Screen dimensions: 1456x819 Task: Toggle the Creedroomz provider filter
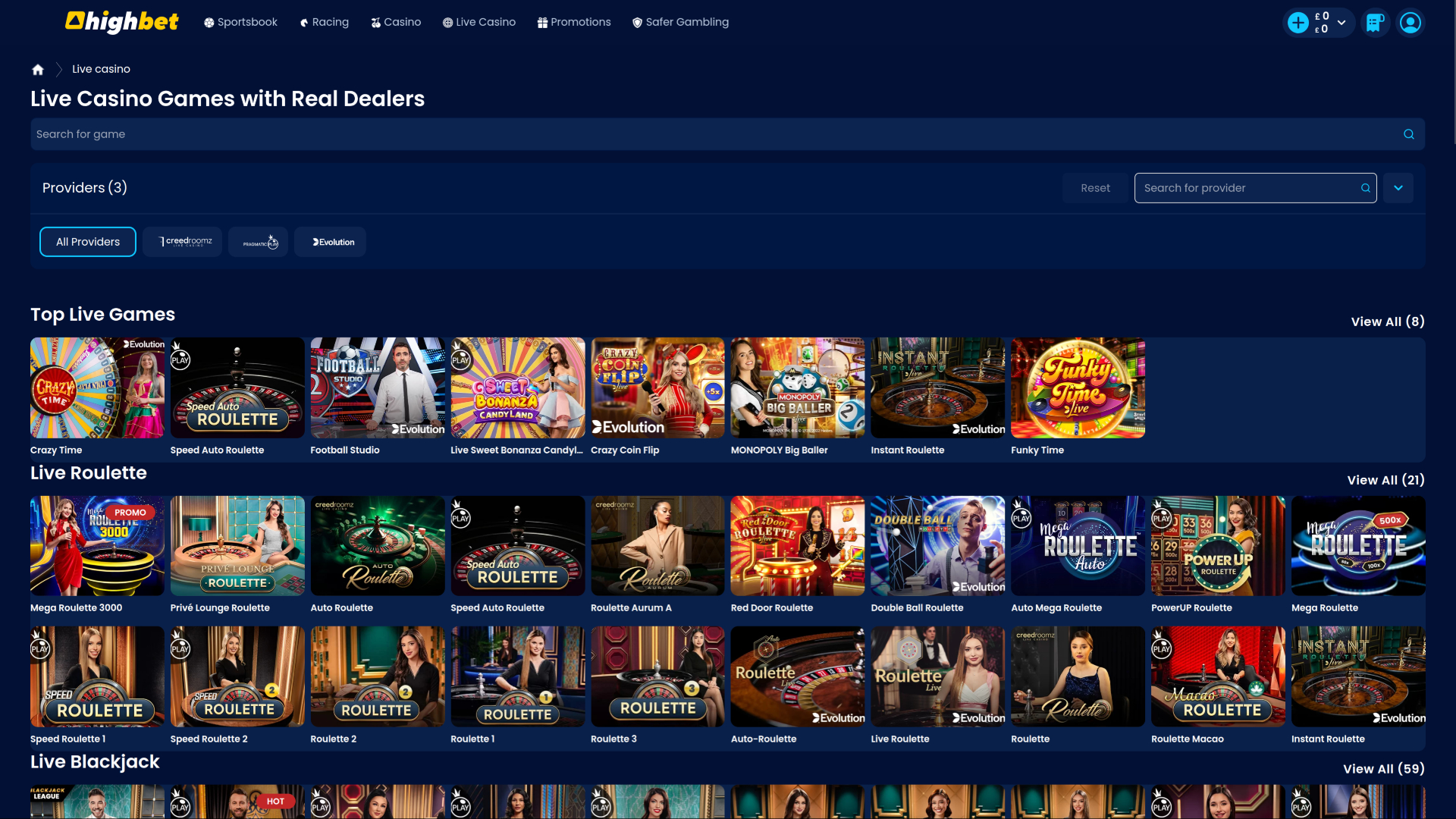182,241
